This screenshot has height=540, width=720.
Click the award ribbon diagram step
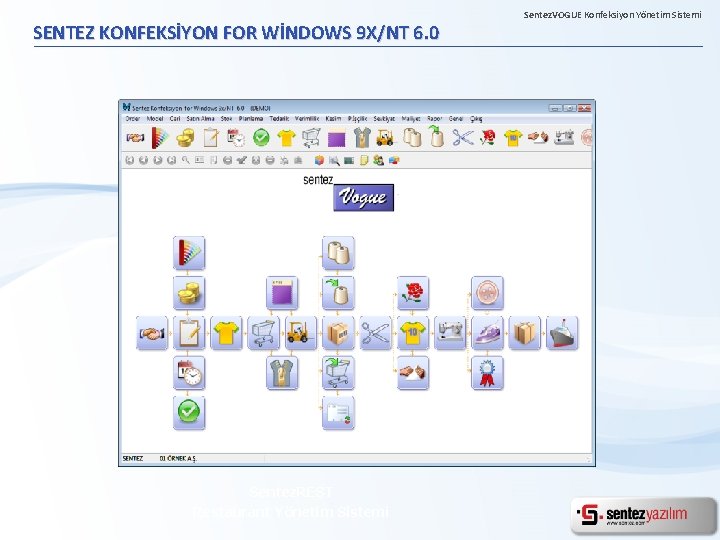(x=487, y=373)
